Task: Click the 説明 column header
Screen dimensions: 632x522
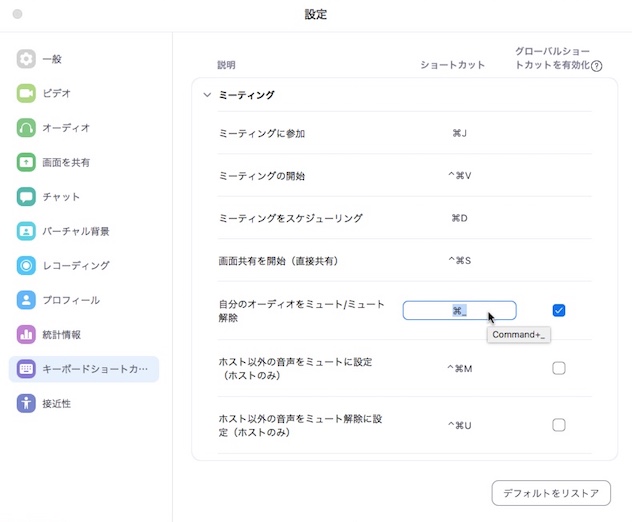Action: click(x=227, y=65)
